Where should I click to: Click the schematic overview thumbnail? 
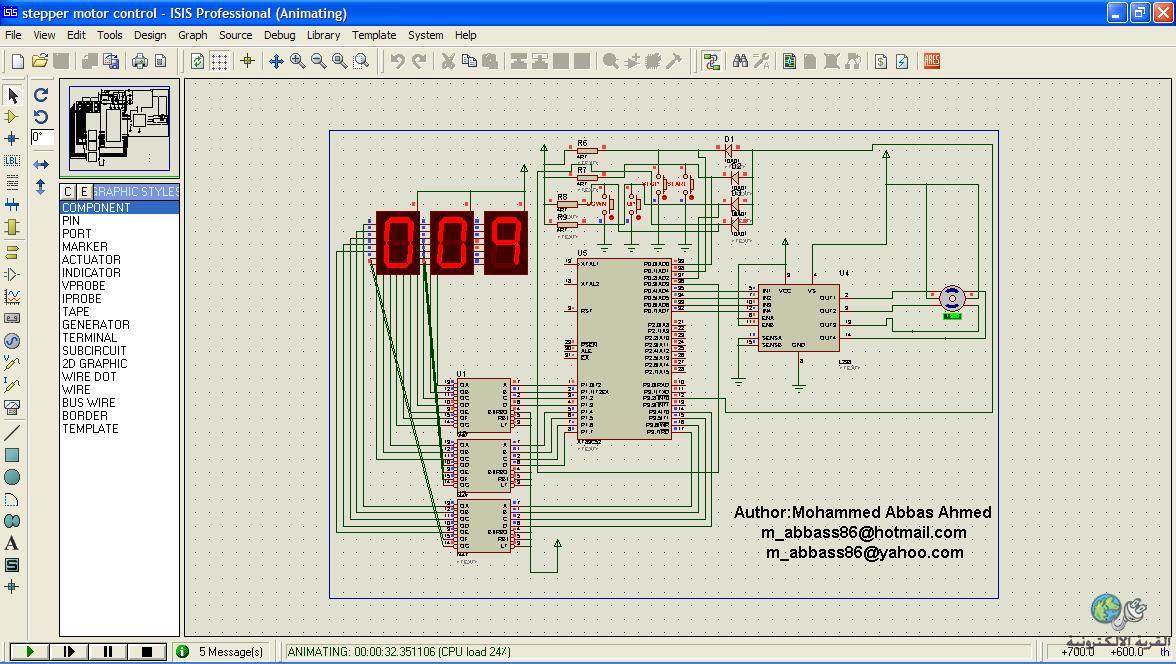click(x=119, y=128)
